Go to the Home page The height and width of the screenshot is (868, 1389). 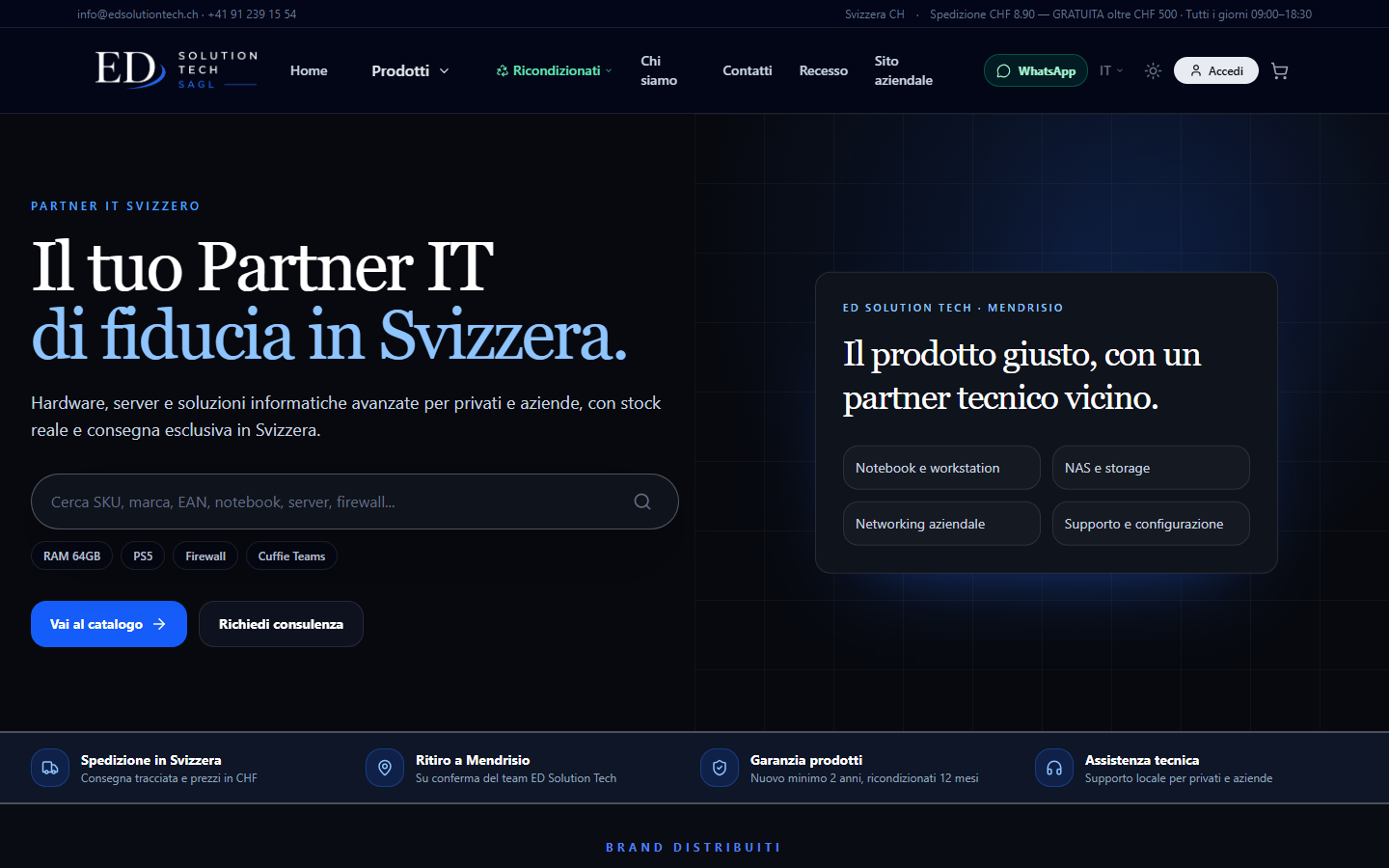(309, 70)
